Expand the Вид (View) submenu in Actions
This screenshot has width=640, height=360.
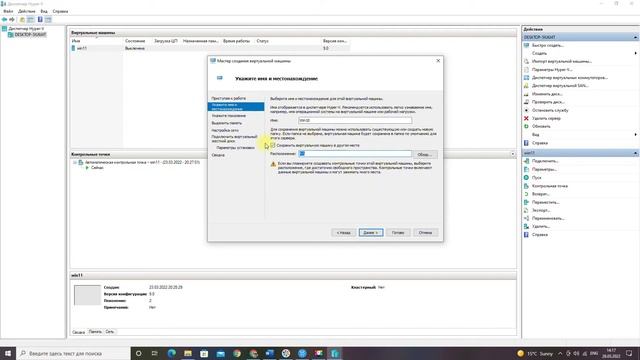pos(635,135)
